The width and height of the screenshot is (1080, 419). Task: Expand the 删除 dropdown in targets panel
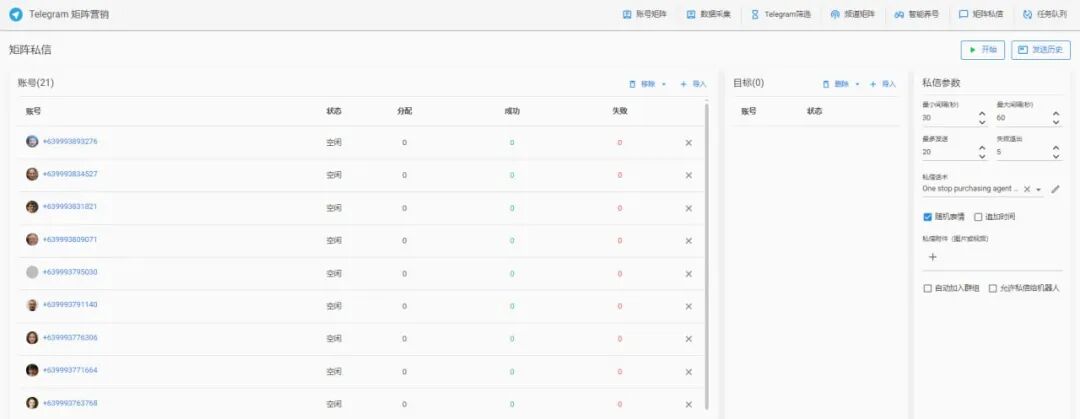click(x=857, y=84)
